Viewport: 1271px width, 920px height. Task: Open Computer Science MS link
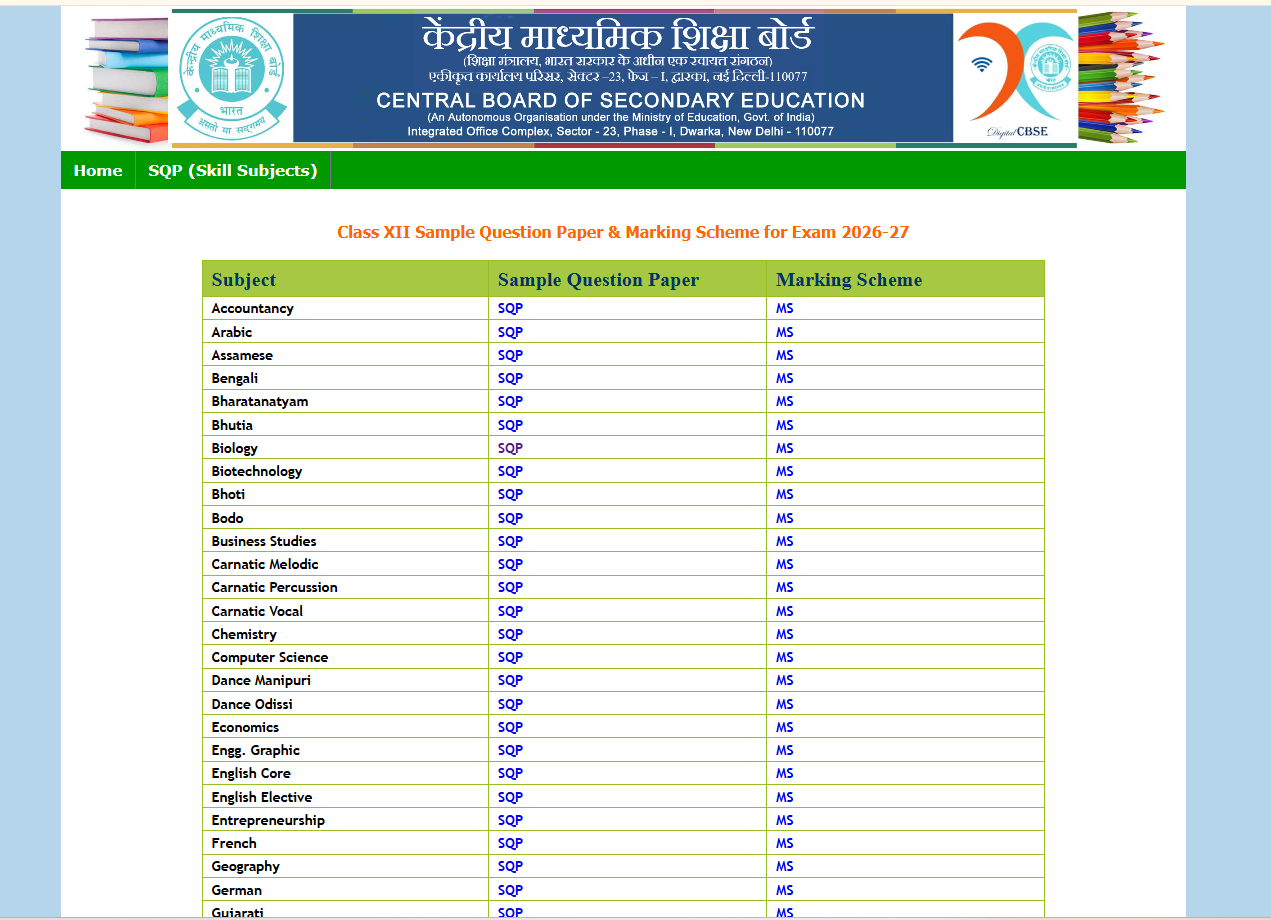click(785, 657)
